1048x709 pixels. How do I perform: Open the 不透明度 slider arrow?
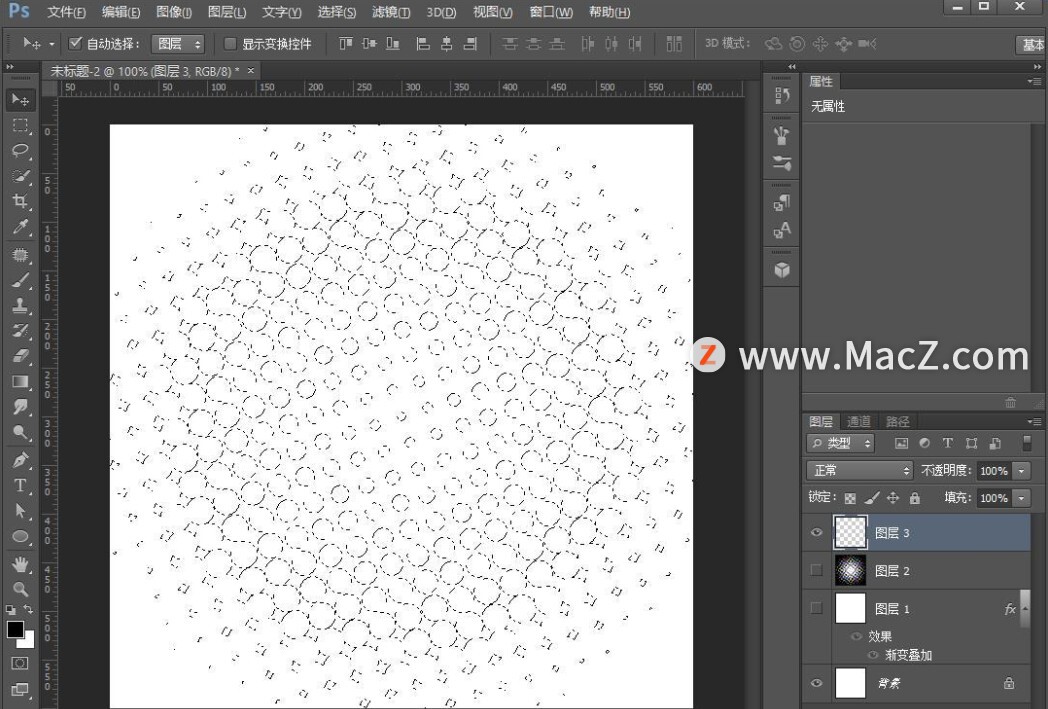pos(1021,470)
